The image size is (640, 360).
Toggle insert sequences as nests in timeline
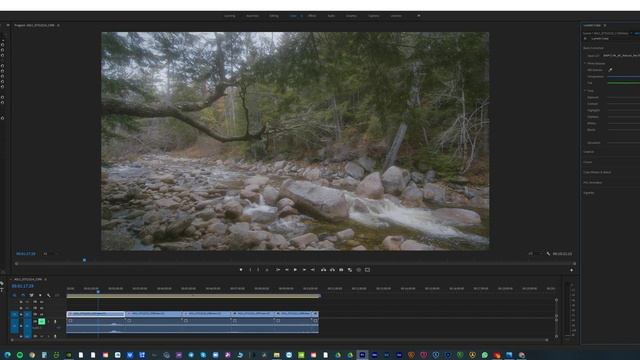[14, 295]
